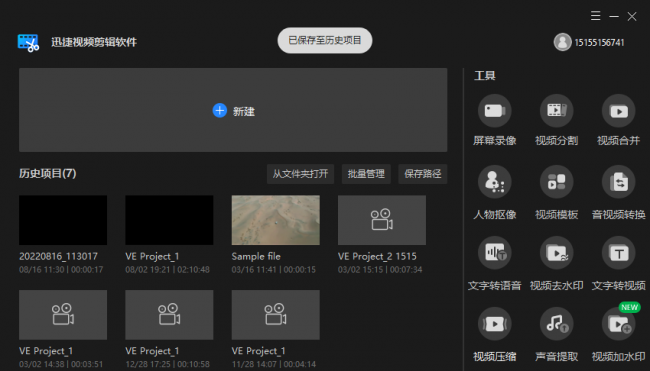Click the 声音提取 label text
The width and height of the screenshot is (650, 371).
[556, 356]
